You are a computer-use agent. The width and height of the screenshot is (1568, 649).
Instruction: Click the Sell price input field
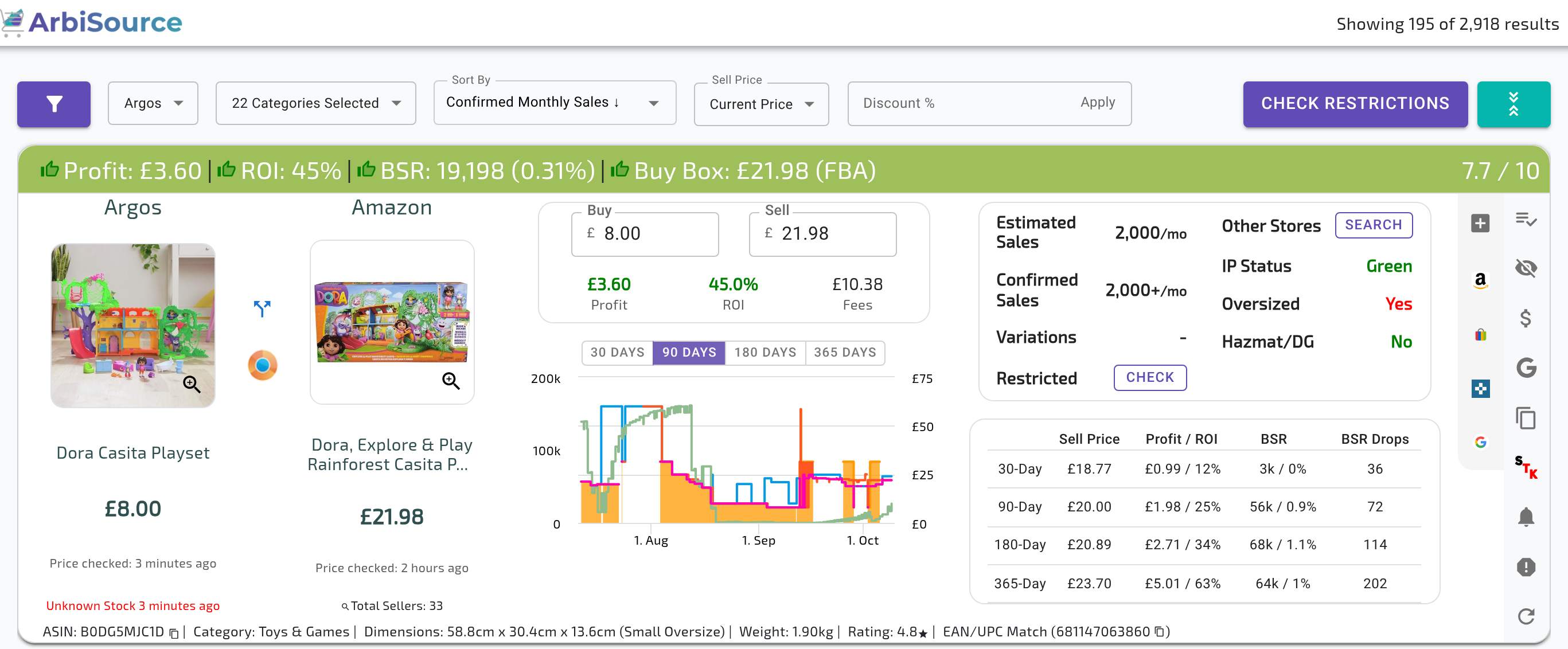pos(822,233)
